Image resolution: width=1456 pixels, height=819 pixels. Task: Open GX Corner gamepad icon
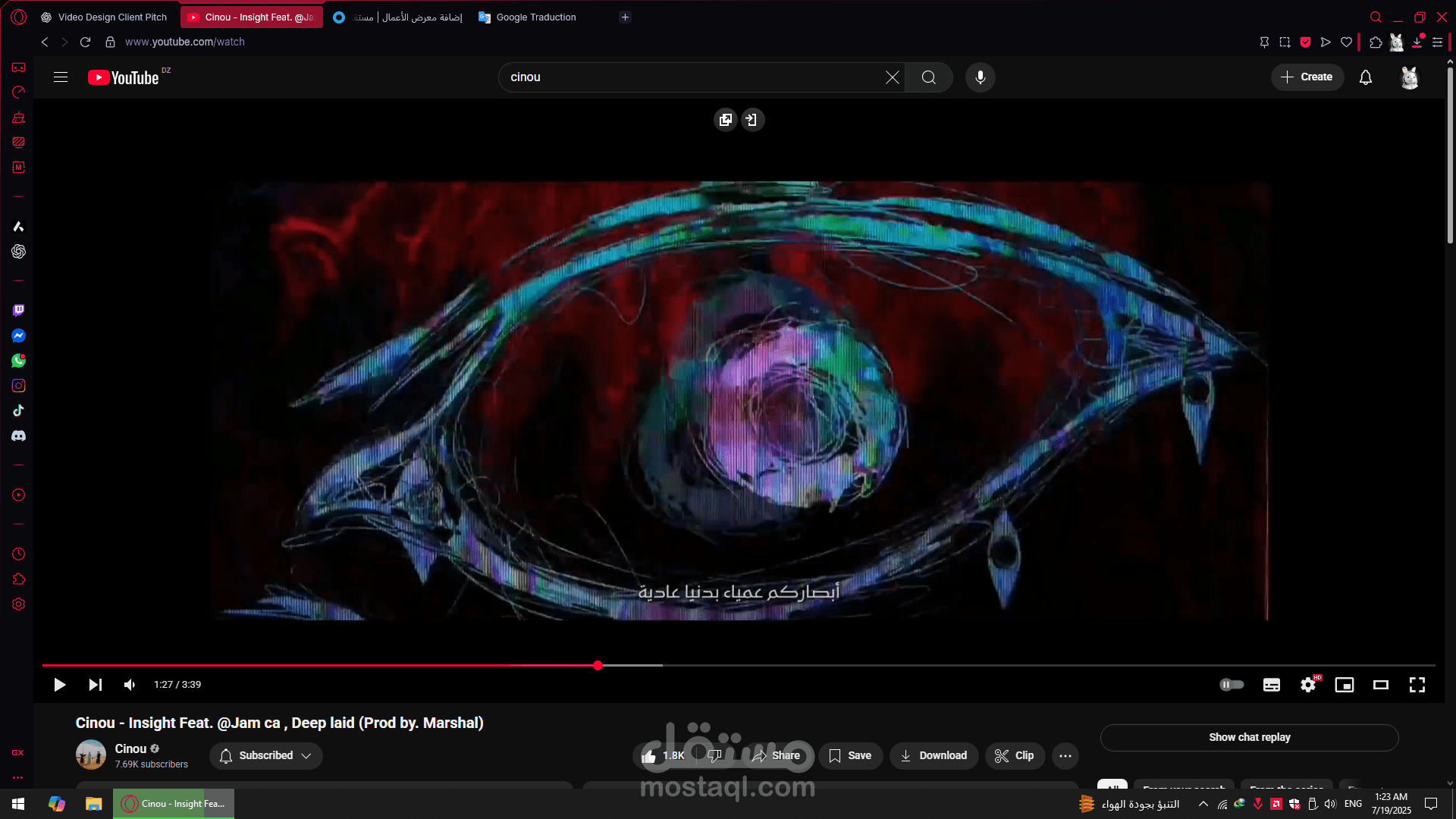click(x=18, y=67)
